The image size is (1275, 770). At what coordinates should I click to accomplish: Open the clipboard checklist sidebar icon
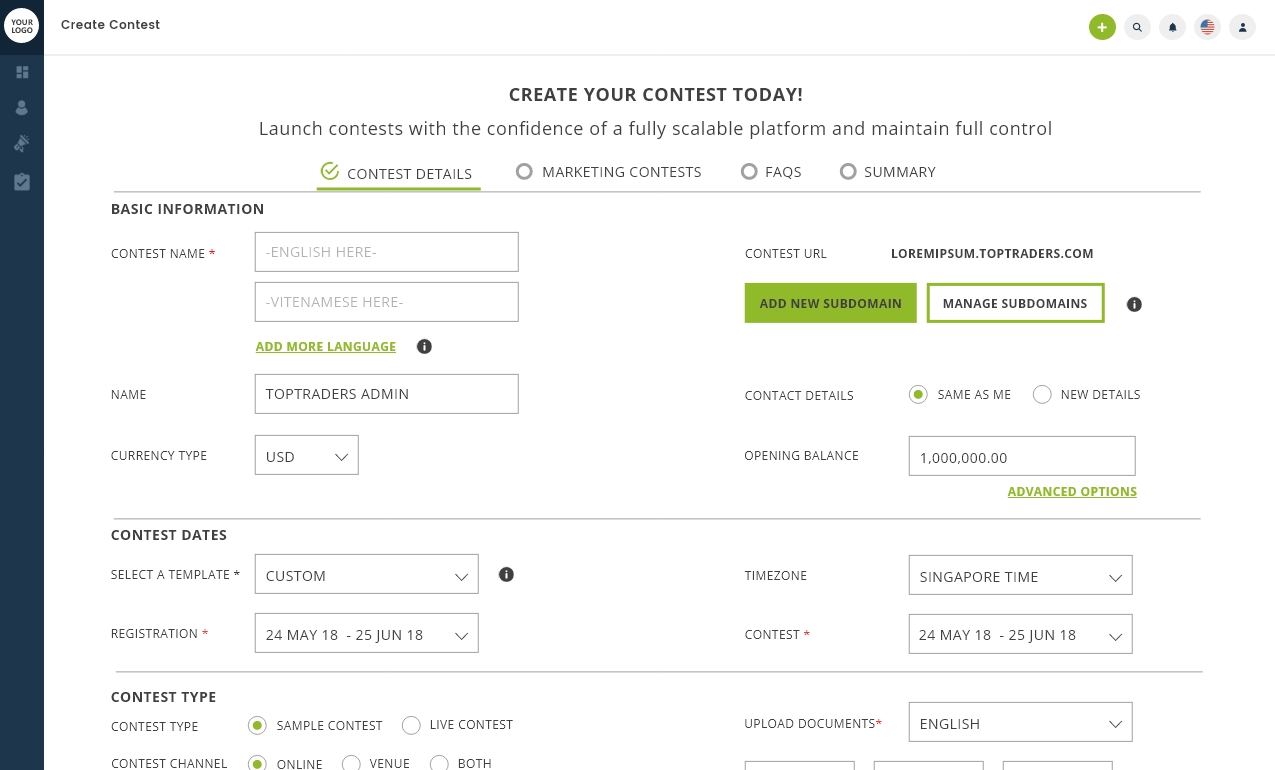click(x=22, y=182)
